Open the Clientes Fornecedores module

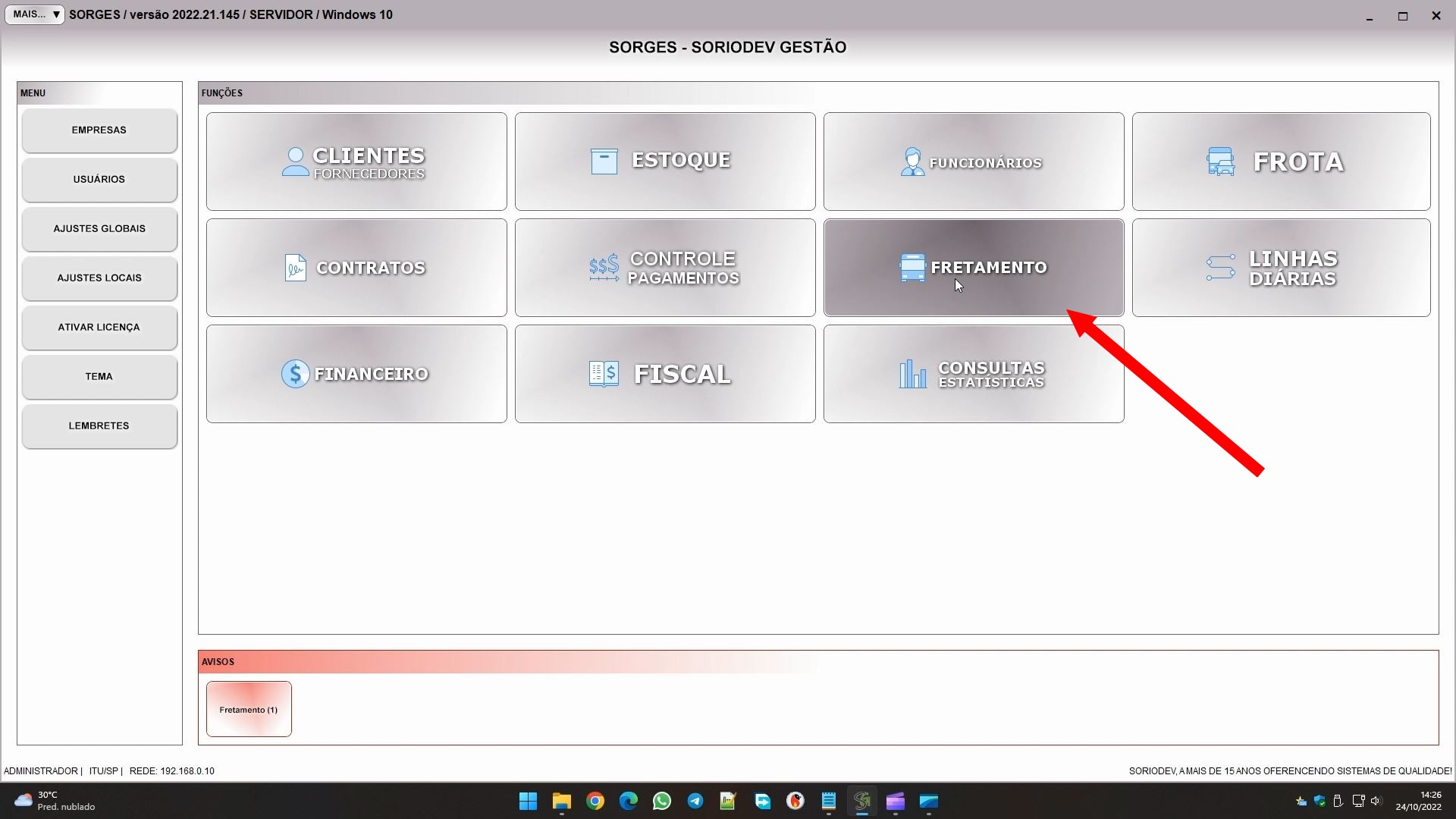click(356, 162)
